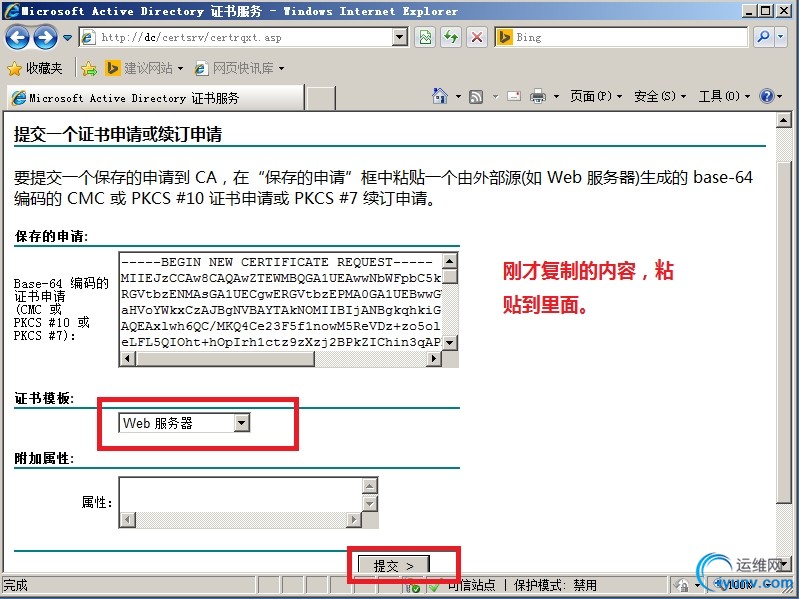Click the 保护模式: 禁用 status bar text
Image resolution: width=799 pixels, height=599 pixels.
555,585
